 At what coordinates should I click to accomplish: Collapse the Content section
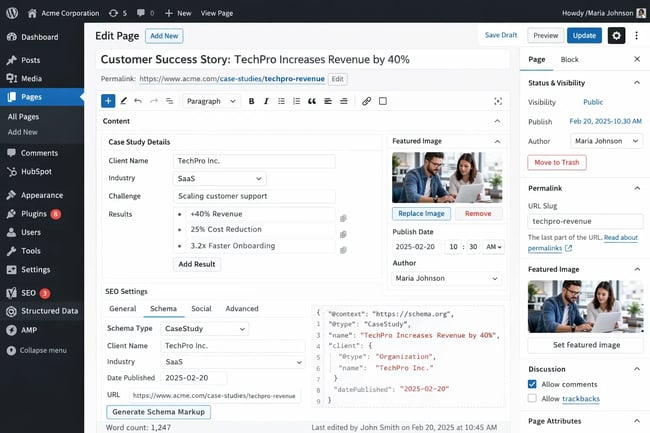click(497, 121)
